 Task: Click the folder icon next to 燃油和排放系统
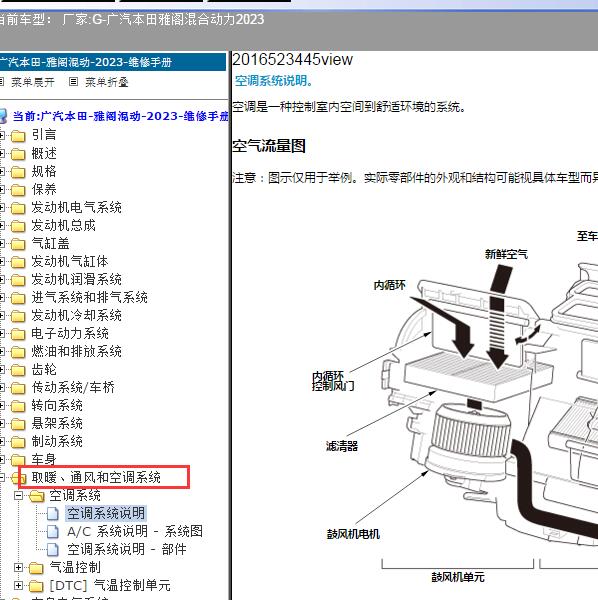coord(18,352)
